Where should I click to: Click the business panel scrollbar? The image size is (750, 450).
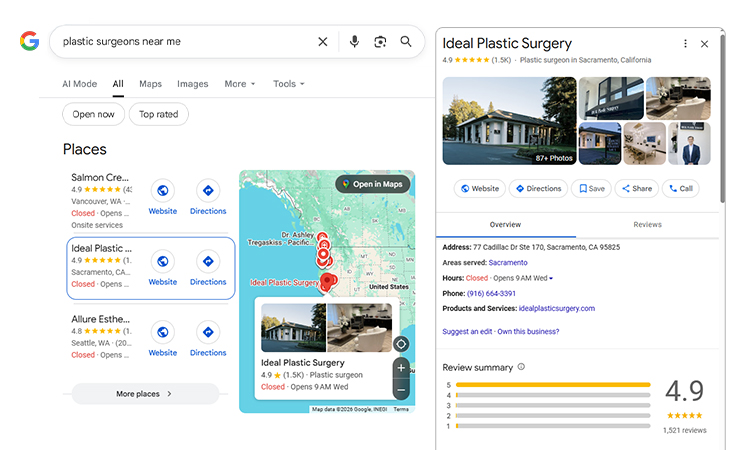(x=722, y=117)
